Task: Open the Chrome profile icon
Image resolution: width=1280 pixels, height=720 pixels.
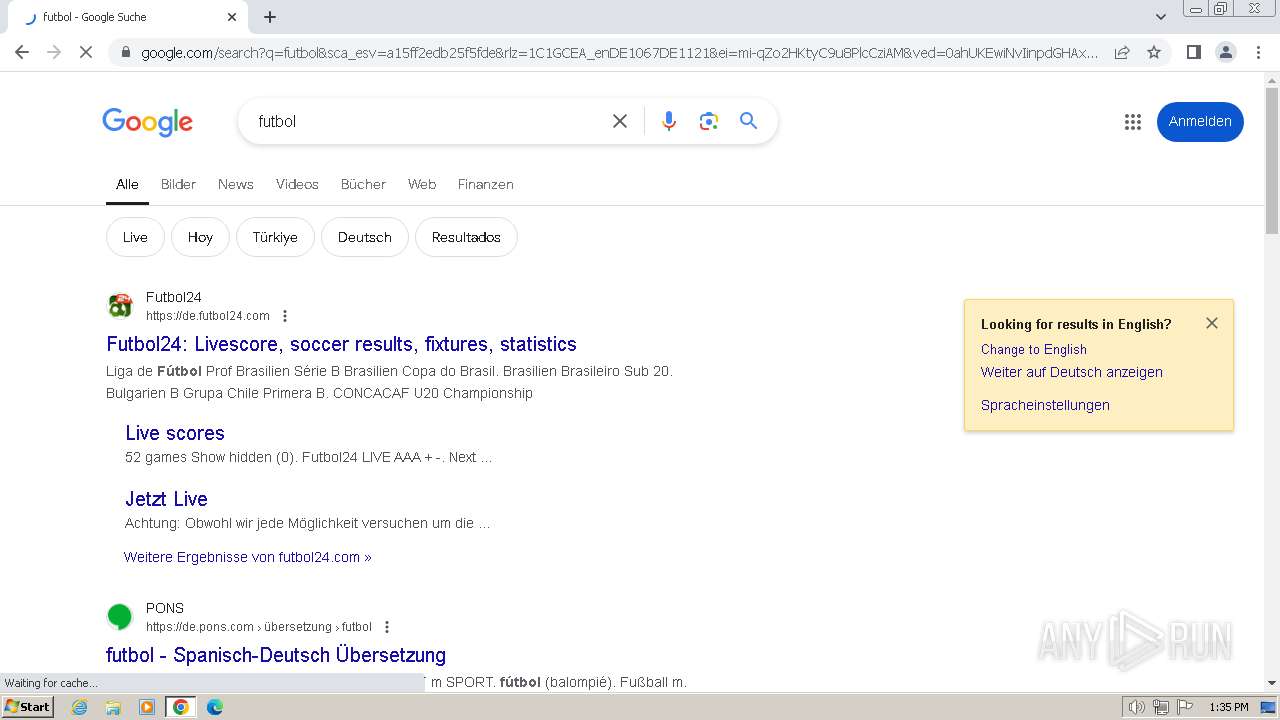Action: (x=1225, y=52)
